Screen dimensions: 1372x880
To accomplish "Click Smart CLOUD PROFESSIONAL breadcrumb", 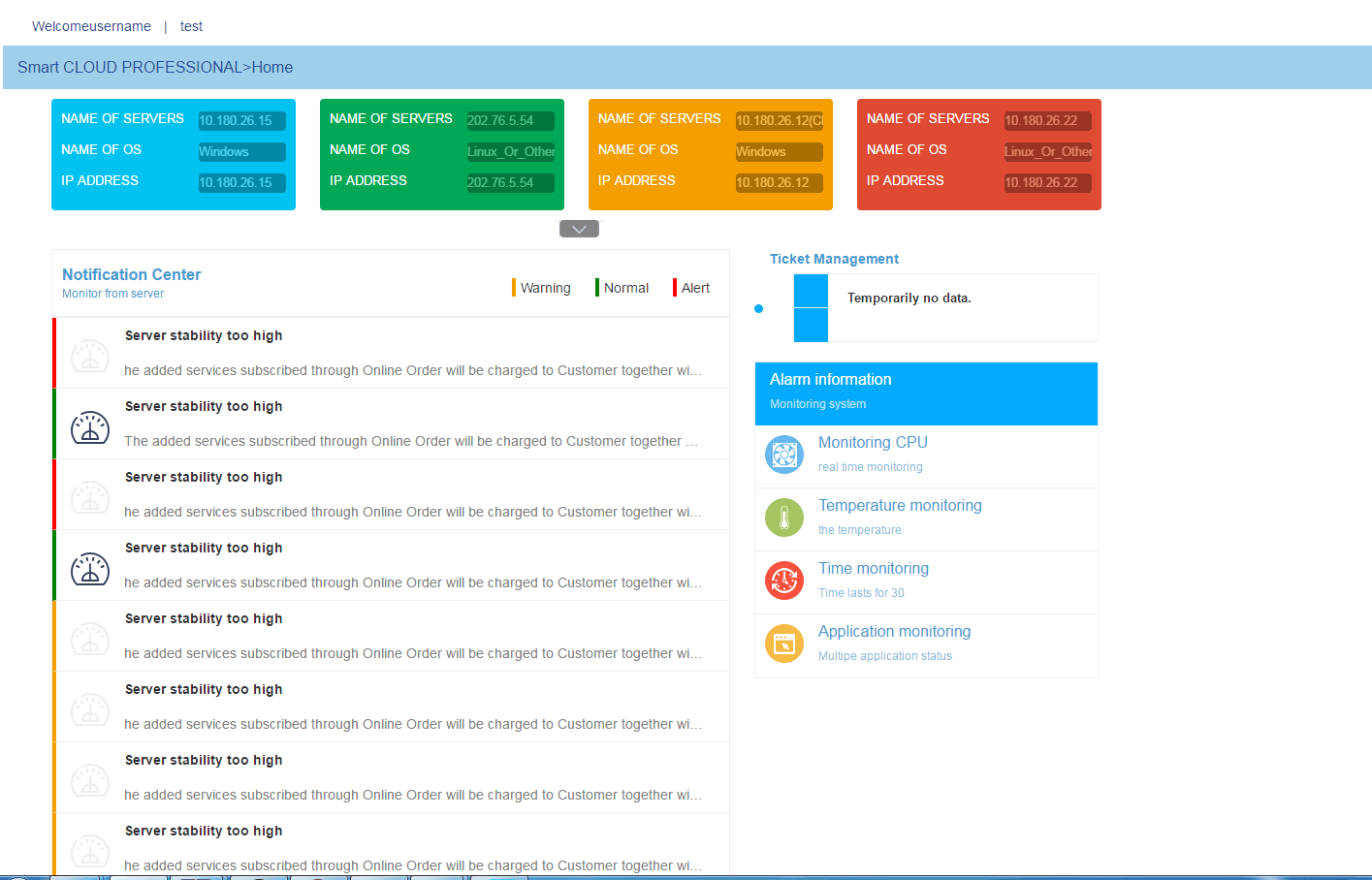I will tap(130, 67).
